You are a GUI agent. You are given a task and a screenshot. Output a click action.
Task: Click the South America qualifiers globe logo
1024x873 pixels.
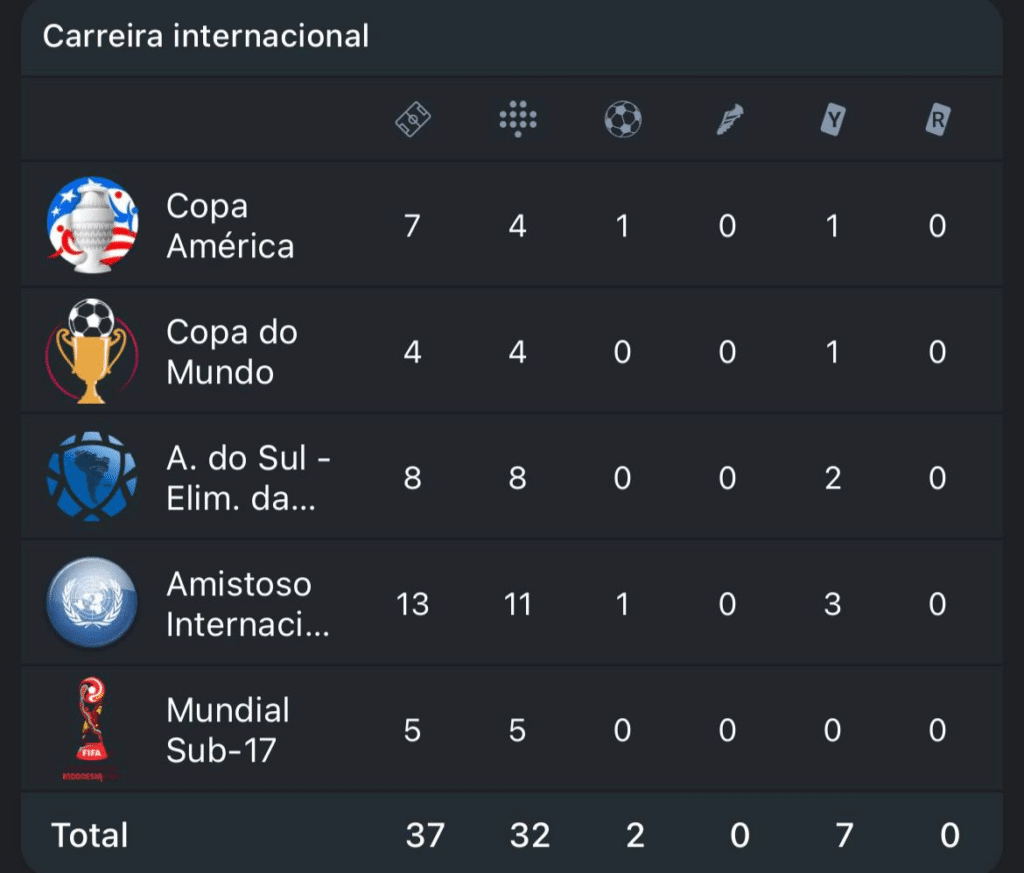[x=92, y=477]
